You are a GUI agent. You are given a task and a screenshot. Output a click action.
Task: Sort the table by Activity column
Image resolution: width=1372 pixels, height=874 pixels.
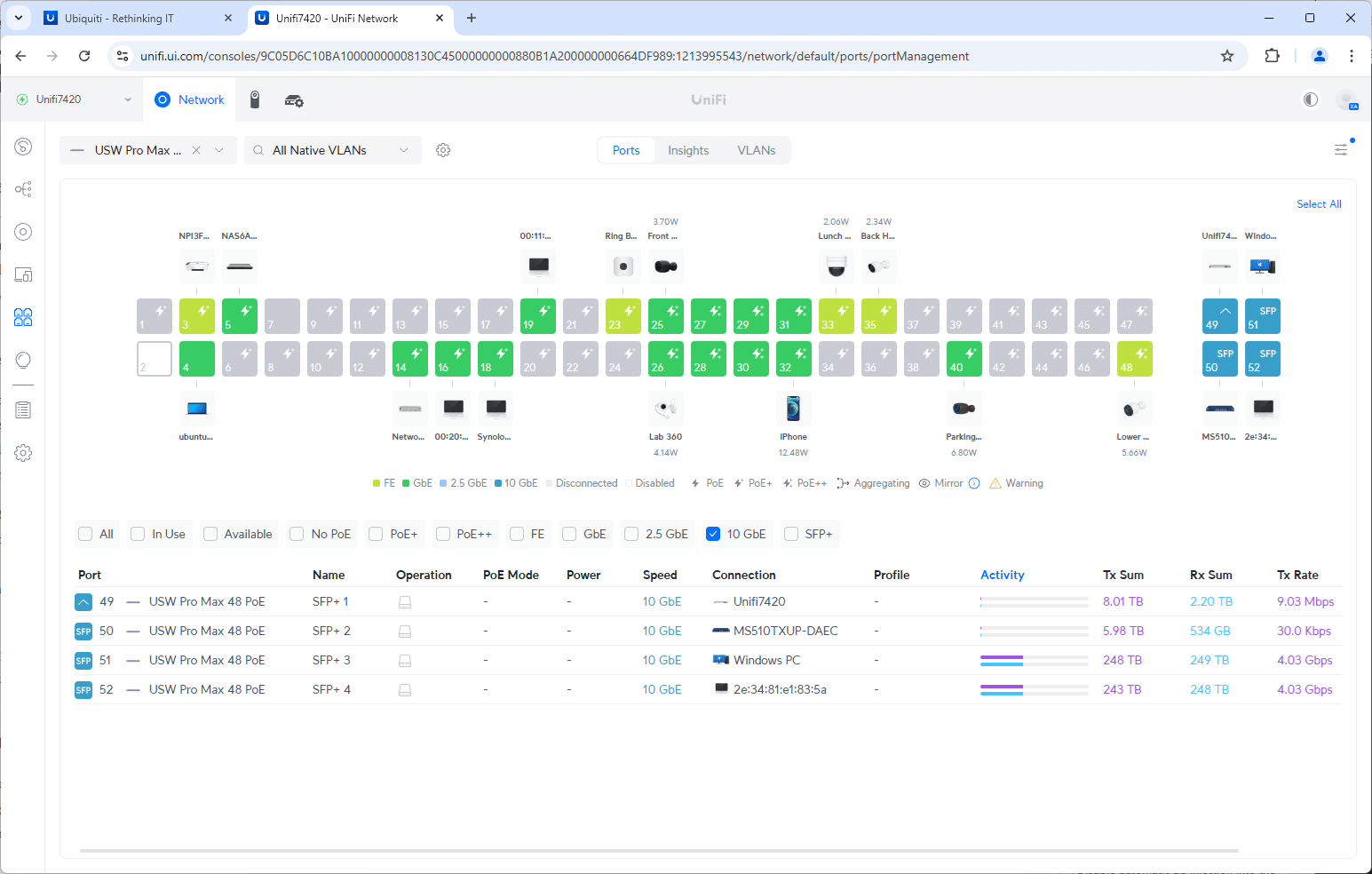(1002, 575)
